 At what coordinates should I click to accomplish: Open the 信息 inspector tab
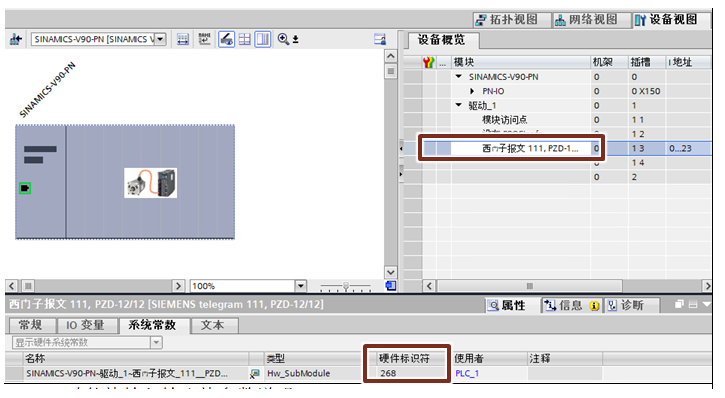point(571,306)
